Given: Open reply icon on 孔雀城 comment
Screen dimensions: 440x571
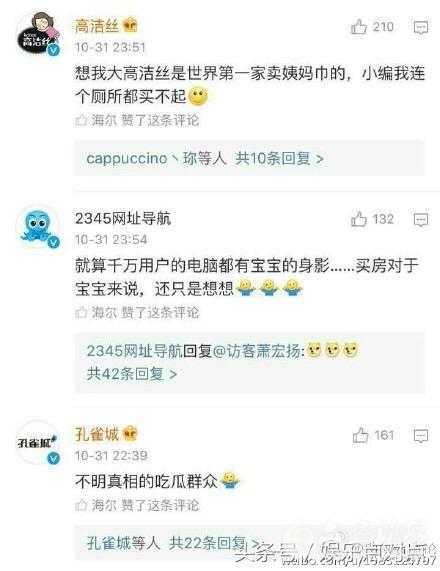Looking at the screenshot, I should [421, 435].
